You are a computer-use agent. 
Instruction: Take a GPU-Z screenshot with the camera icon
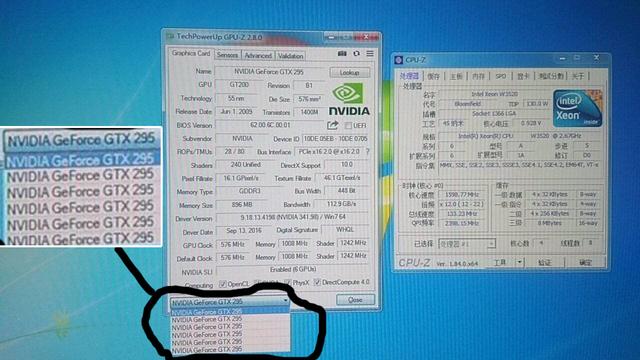pyautogui.click(x=342, y=53)
